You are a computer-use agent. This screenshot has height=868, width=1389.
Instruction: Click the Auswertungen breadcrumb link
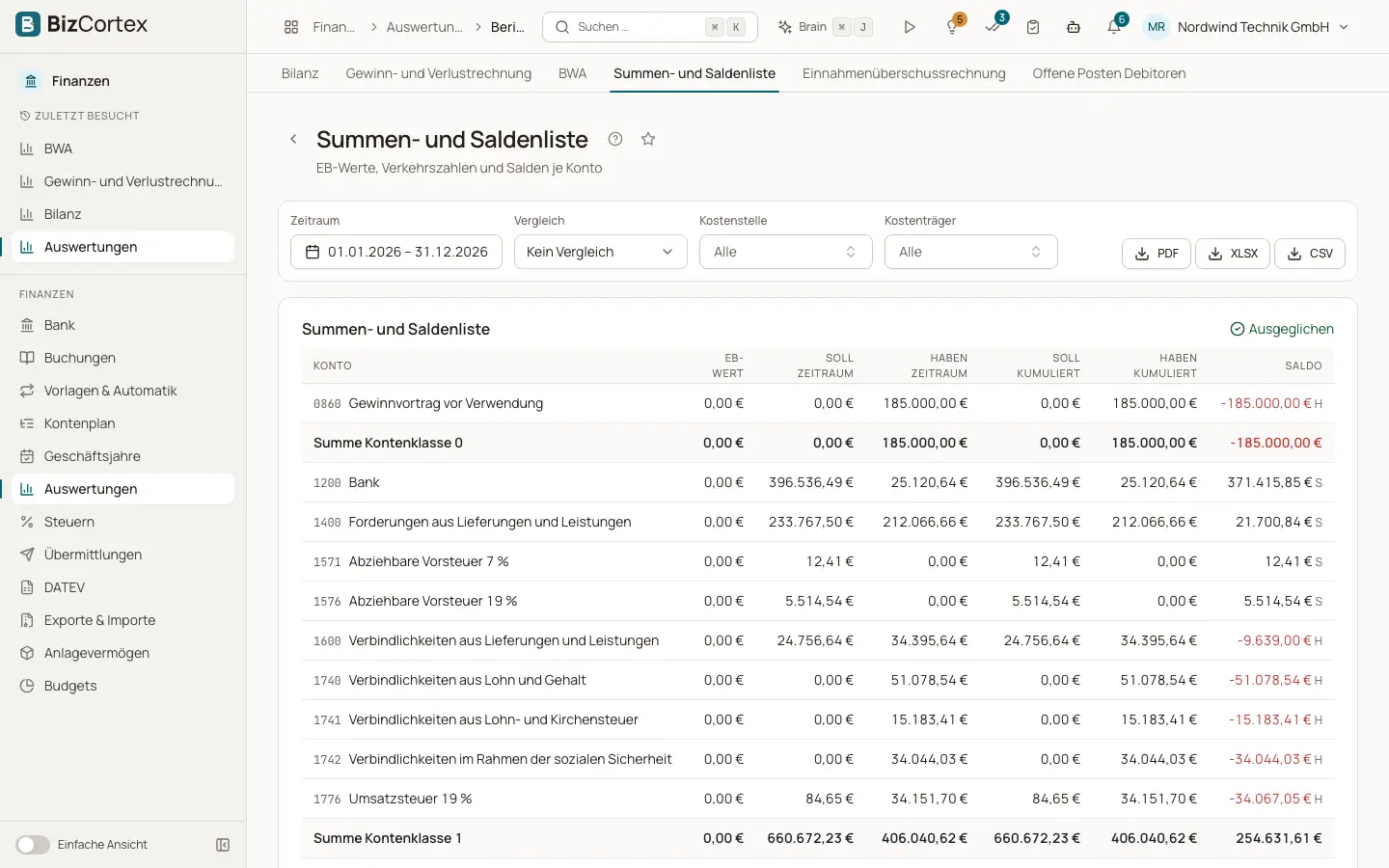click(424, 27)
